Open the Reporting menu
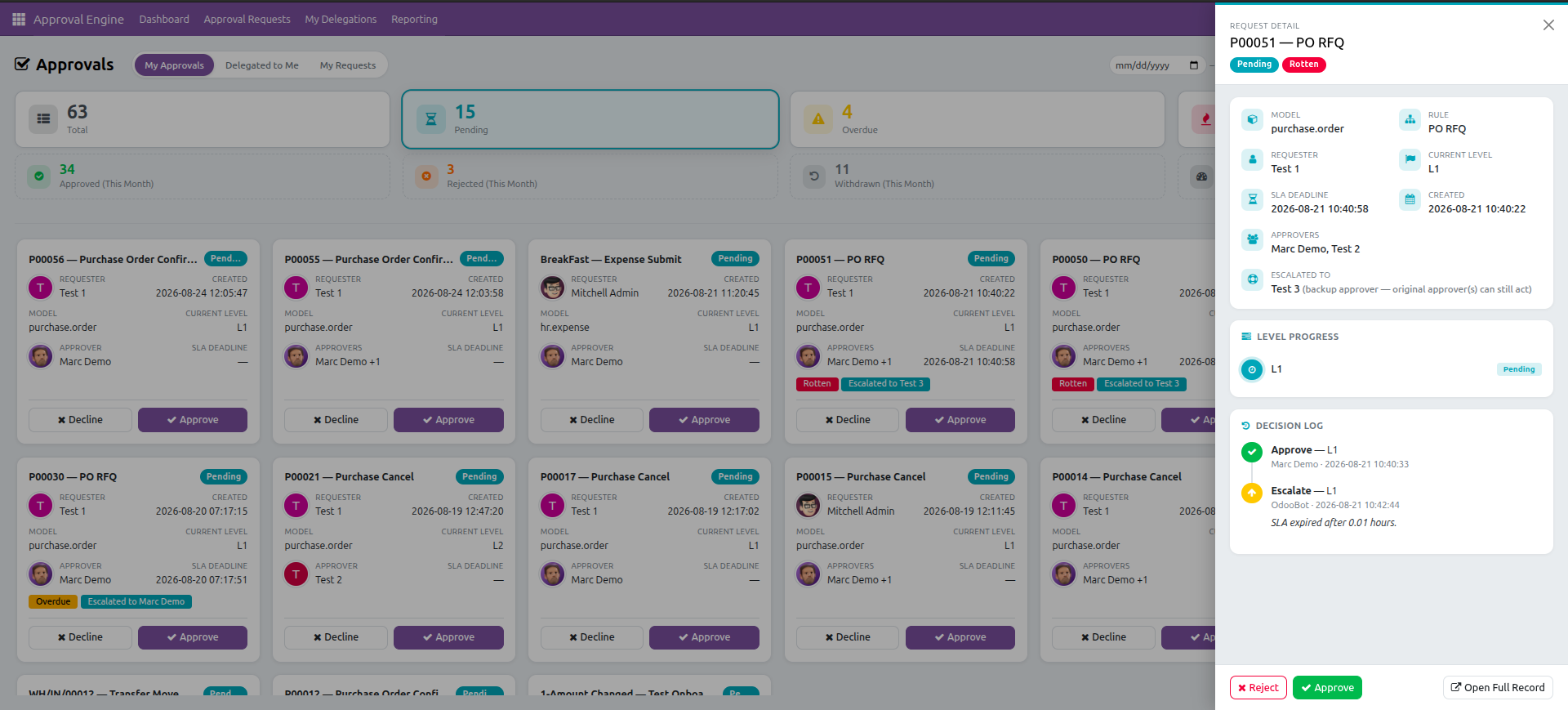The width and height of the screenshot is (1568, 710). pyautogui.click(x=414, y=19)
